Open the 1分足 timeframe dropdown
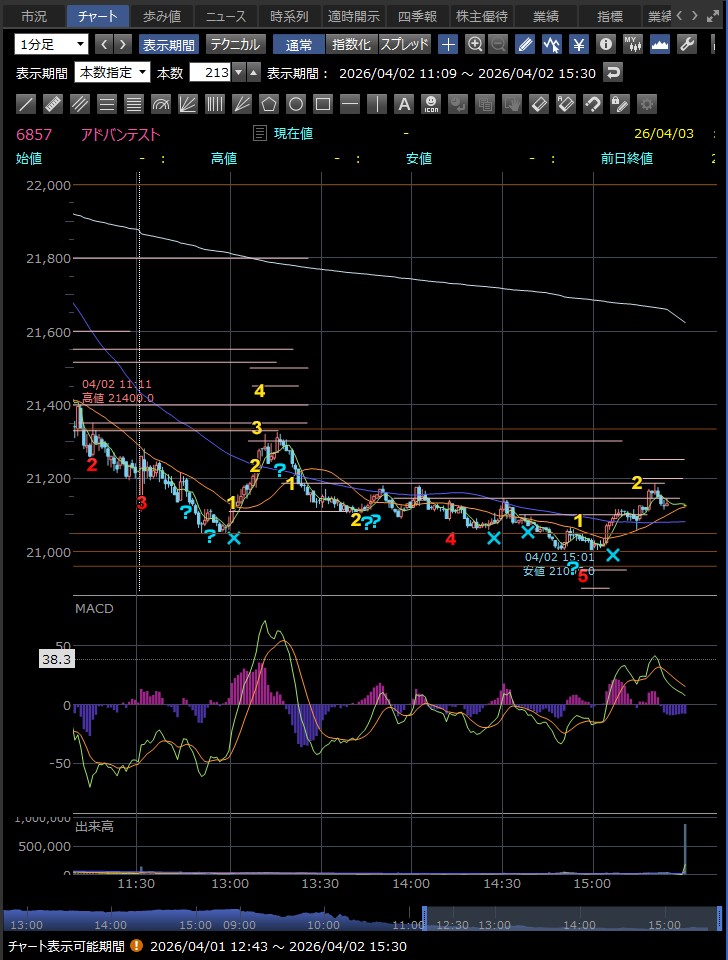 pyautogui.click(x=51, y=44)
